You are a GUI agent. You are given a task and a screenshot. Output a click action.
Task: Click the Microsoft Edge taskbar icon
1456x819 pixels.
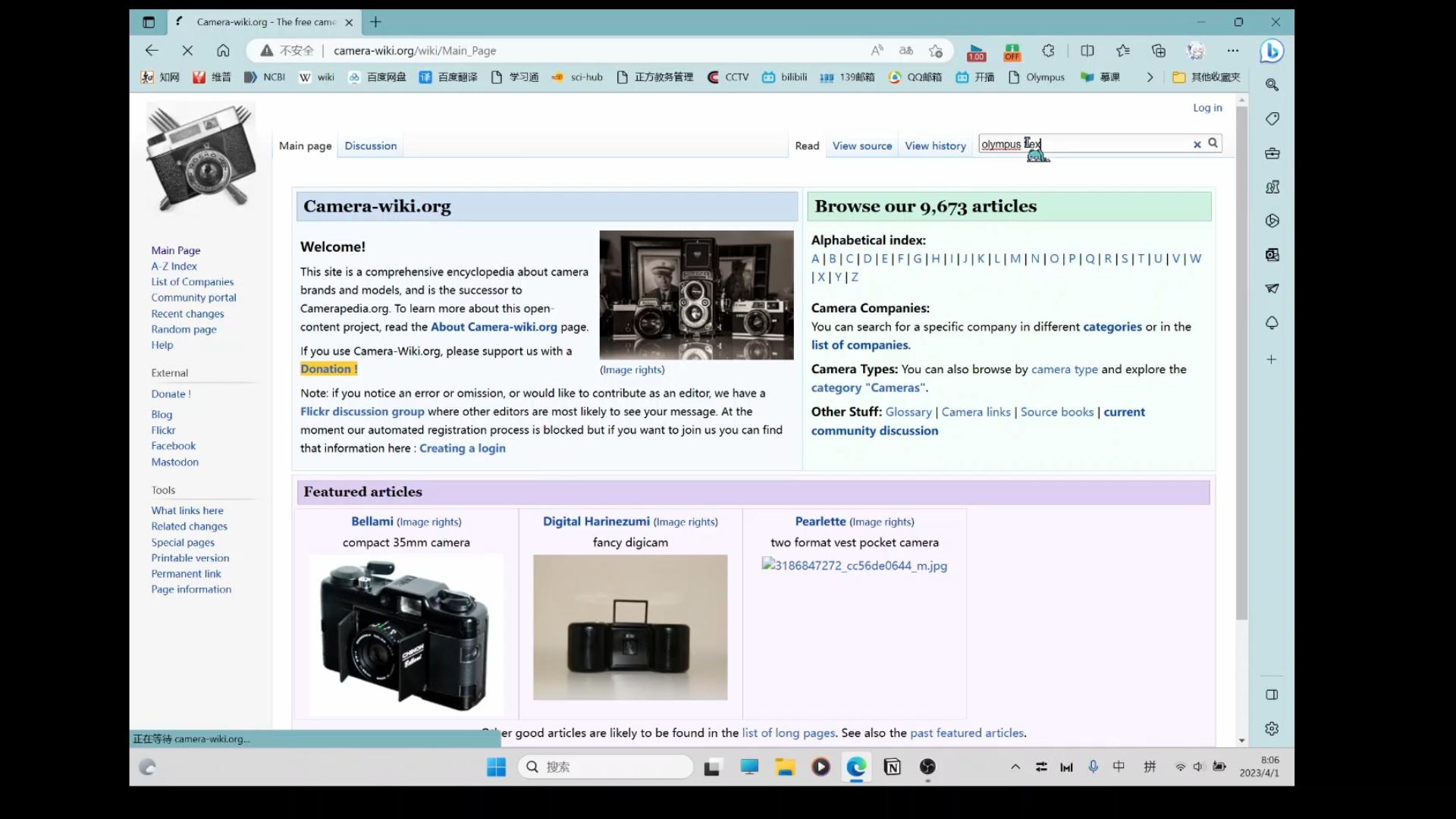856,767
